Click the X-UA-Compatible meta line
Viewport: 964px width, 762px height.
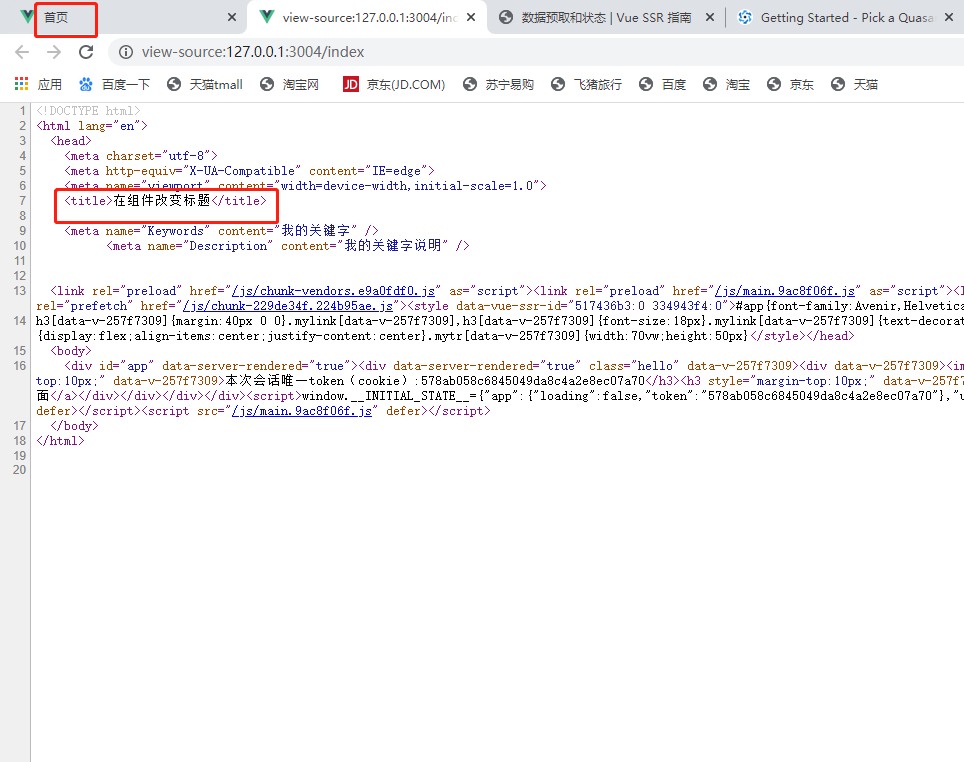(250, 170)
